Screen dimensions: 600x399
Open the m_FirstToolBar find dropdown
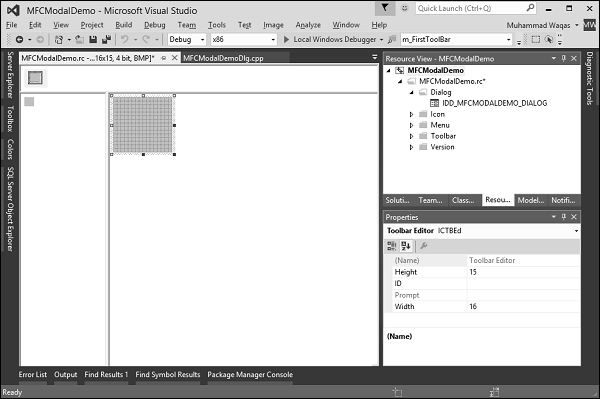pyautogui.click(x=509, y=39)
